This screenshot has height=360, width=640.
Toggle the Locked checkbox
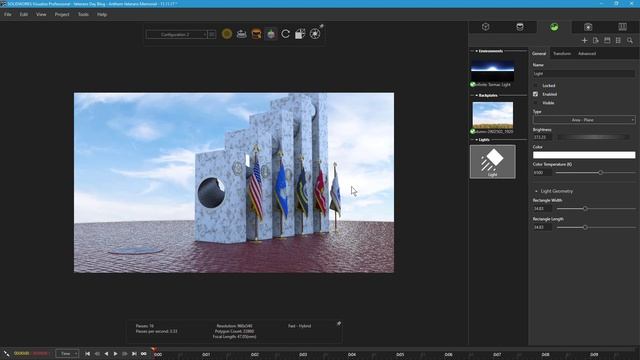pos(536,86)
